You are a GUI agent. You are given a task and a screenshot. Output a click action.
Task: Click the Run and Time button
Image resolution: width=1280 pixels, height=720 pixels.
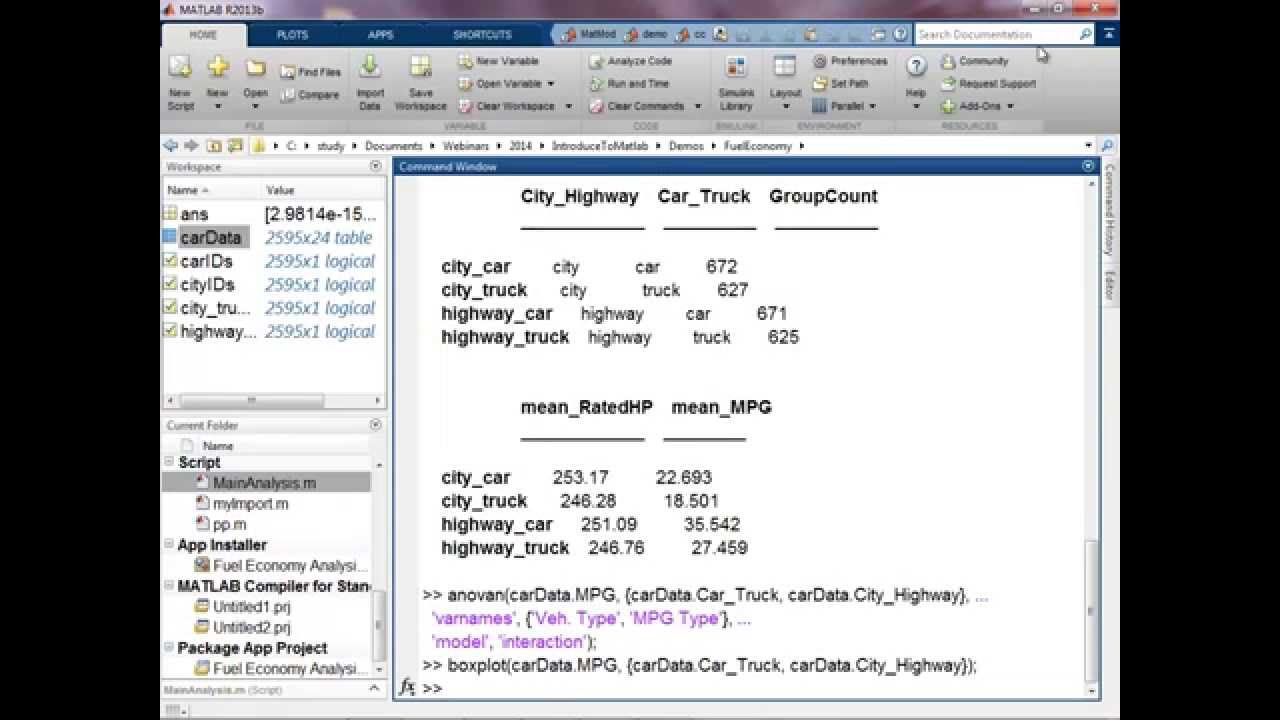click(x=628, y=84)
